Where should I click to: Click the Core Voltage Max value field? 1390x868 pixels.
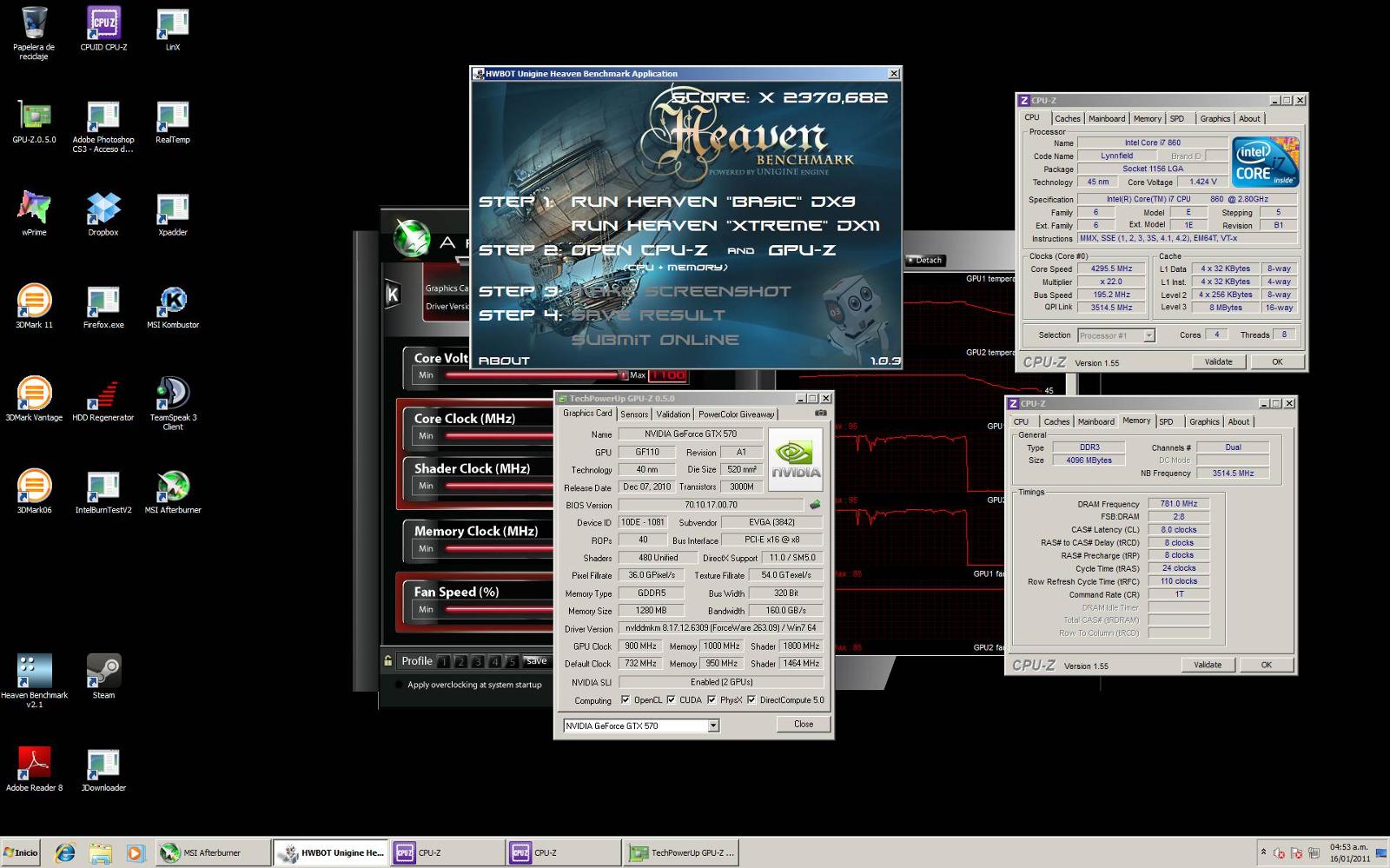668,375
